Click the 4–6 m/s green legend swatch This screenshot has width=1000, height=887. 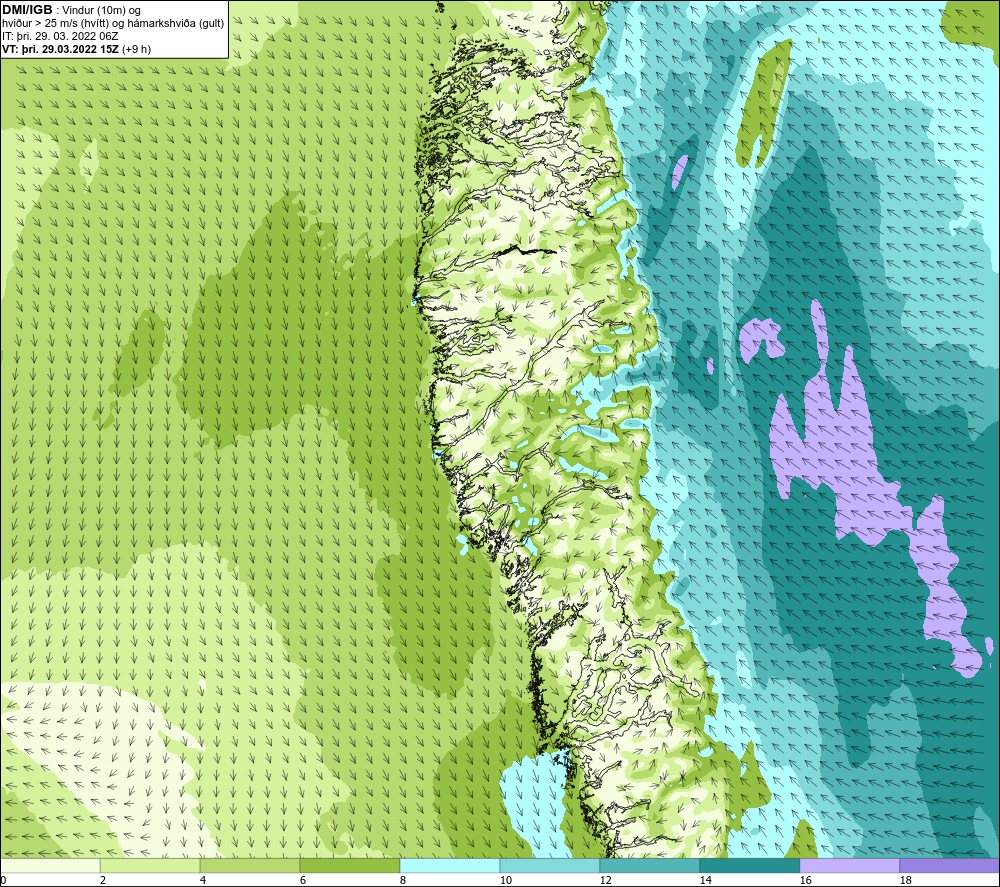pyautogui.click(x=250, y=865)
